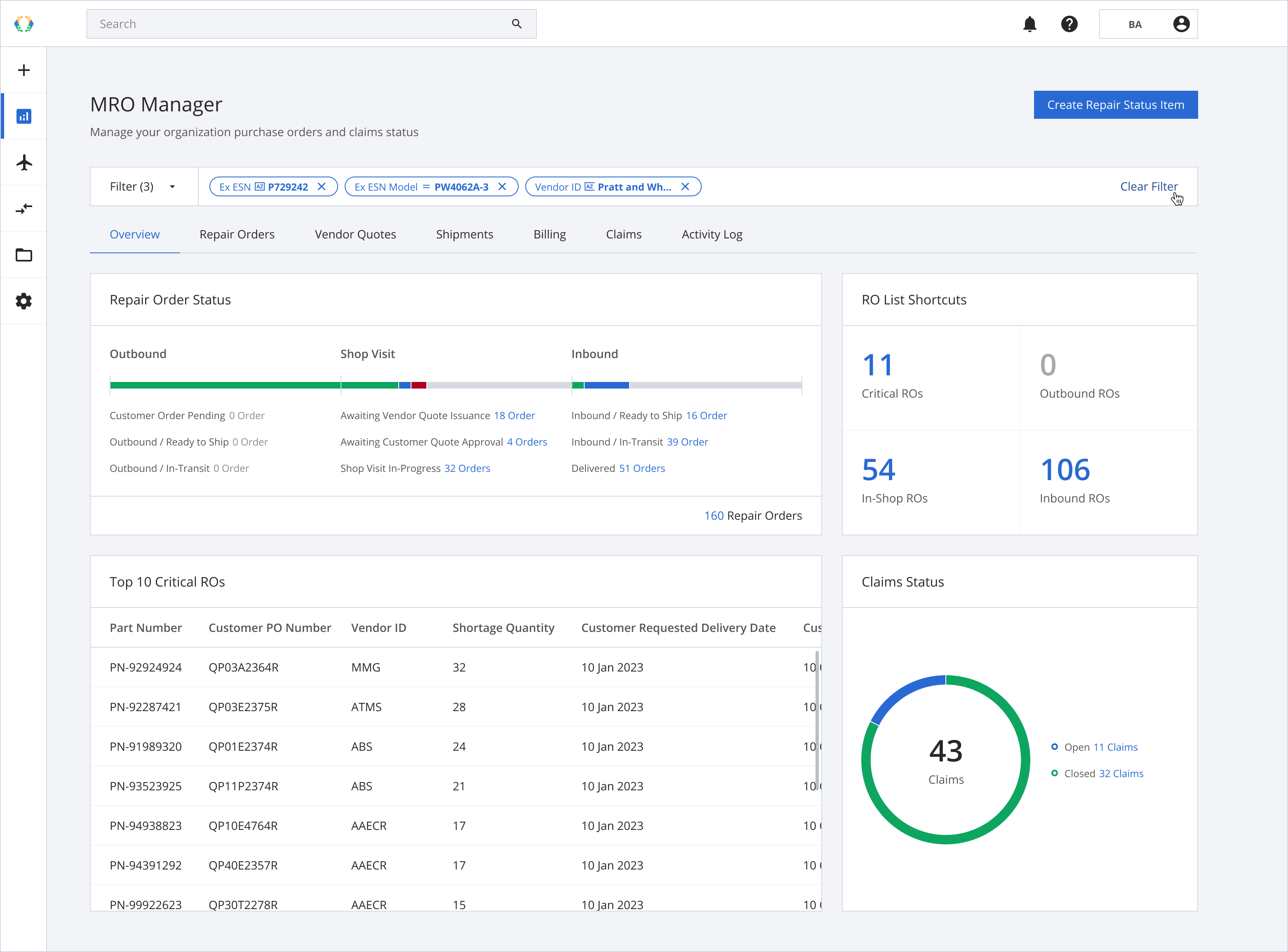
Task: Click blue segment of Inbound bar
Action: [606, 385]
